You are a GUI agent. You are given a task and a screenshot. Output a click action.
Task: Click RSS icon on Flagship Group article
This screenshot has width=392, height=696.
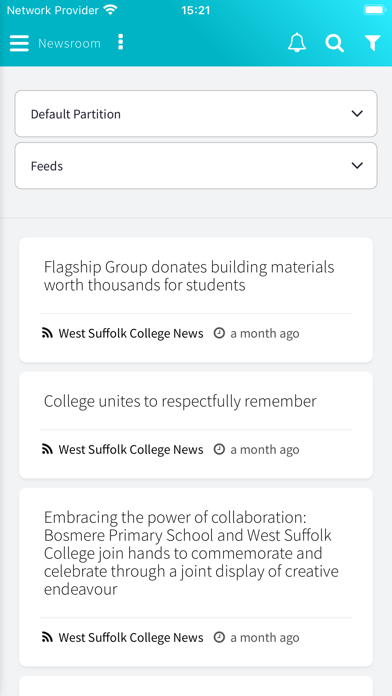coord(47,333)
